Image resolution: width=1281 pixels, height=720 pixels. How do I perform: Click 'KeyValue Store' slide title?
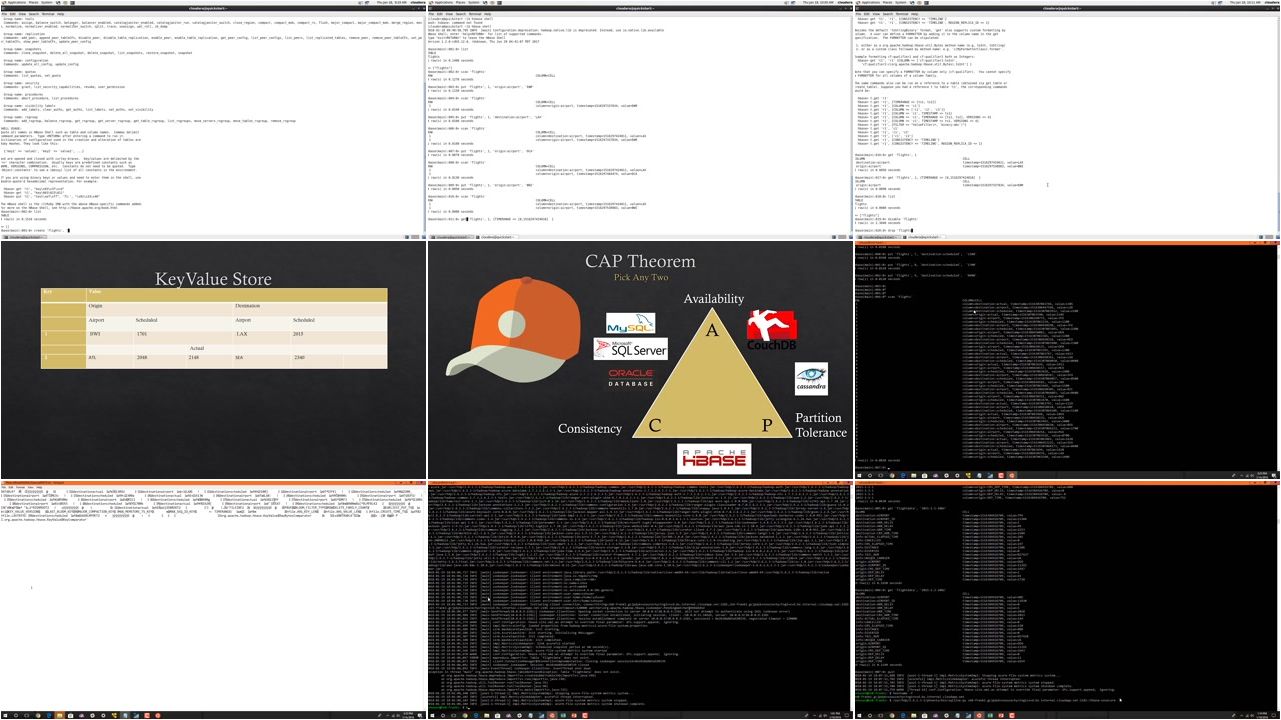click(213, 278)
